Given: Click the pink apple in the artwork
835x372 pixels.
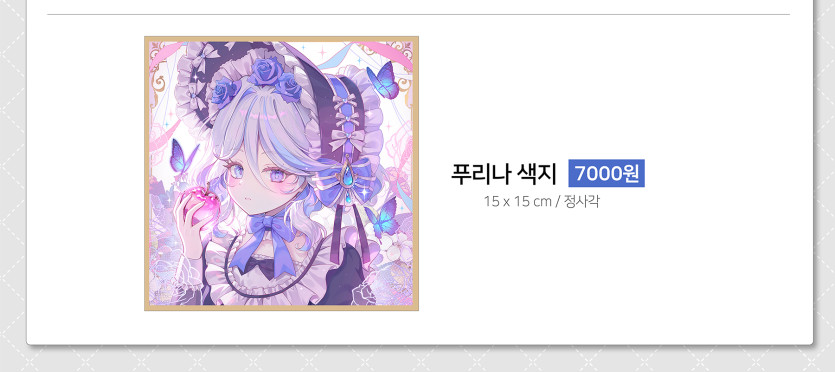Looking at the screenshot, I should (x=202, y=206).
